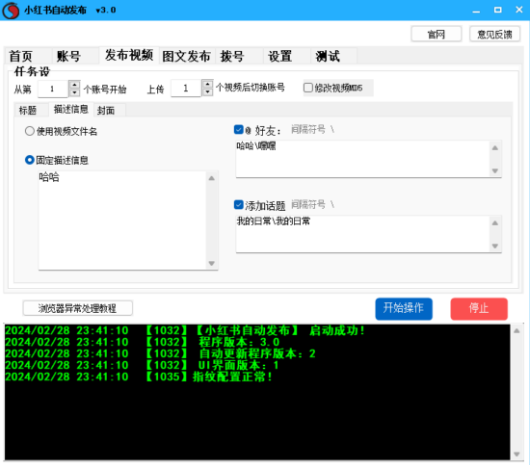Click up arrow in topics box scrollbar
Viewport: 530px width, 465px height.
[495, 223]
